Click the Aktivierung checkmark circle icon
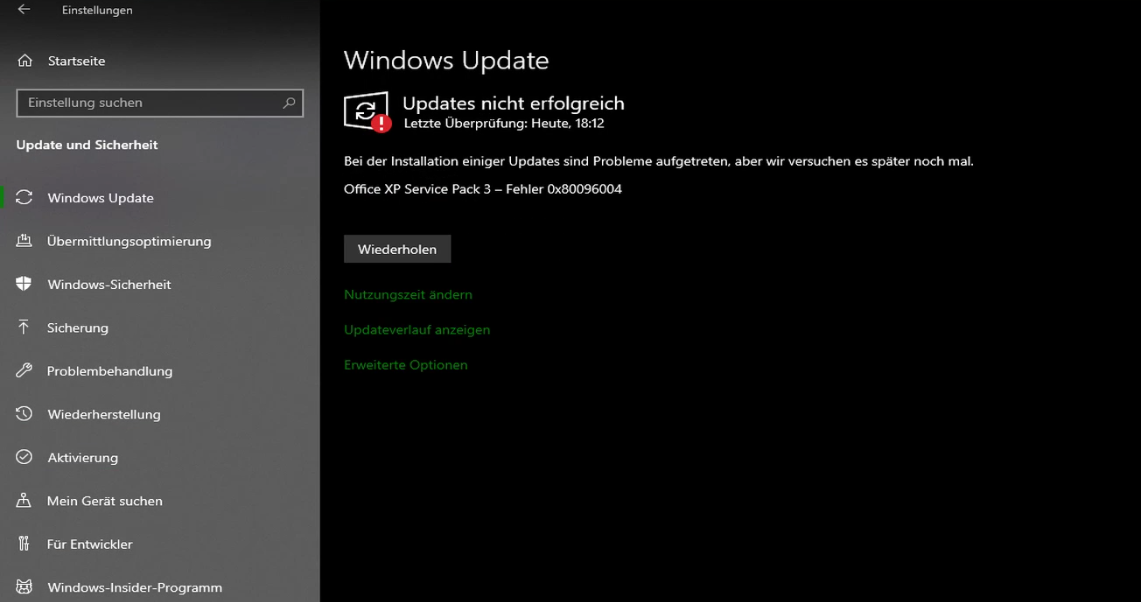Image resolution: width=1141 pixels, height=602 pixels. (x=24, y=456)
